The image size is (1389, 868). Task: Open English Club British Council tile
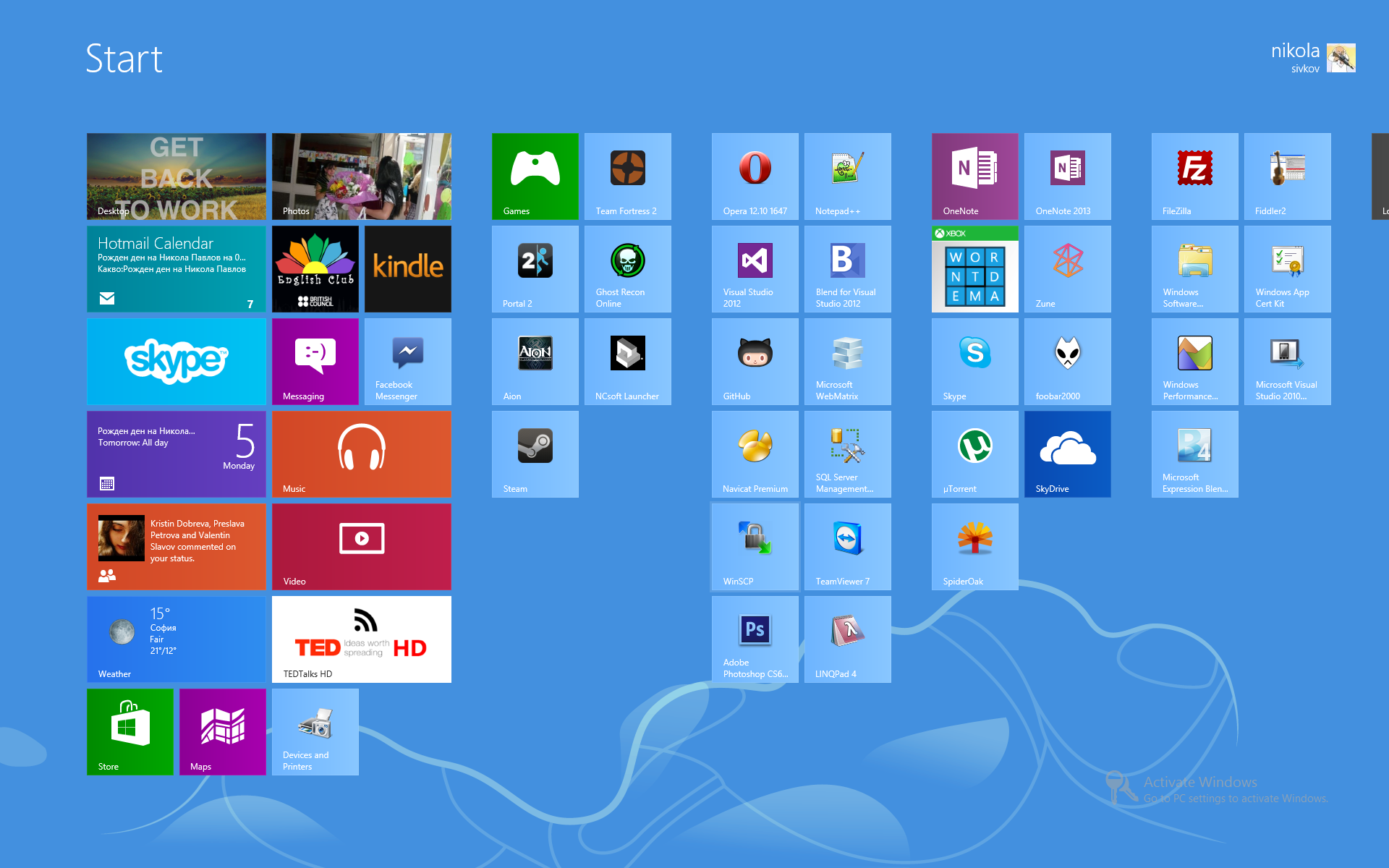(x=315, y=269)
